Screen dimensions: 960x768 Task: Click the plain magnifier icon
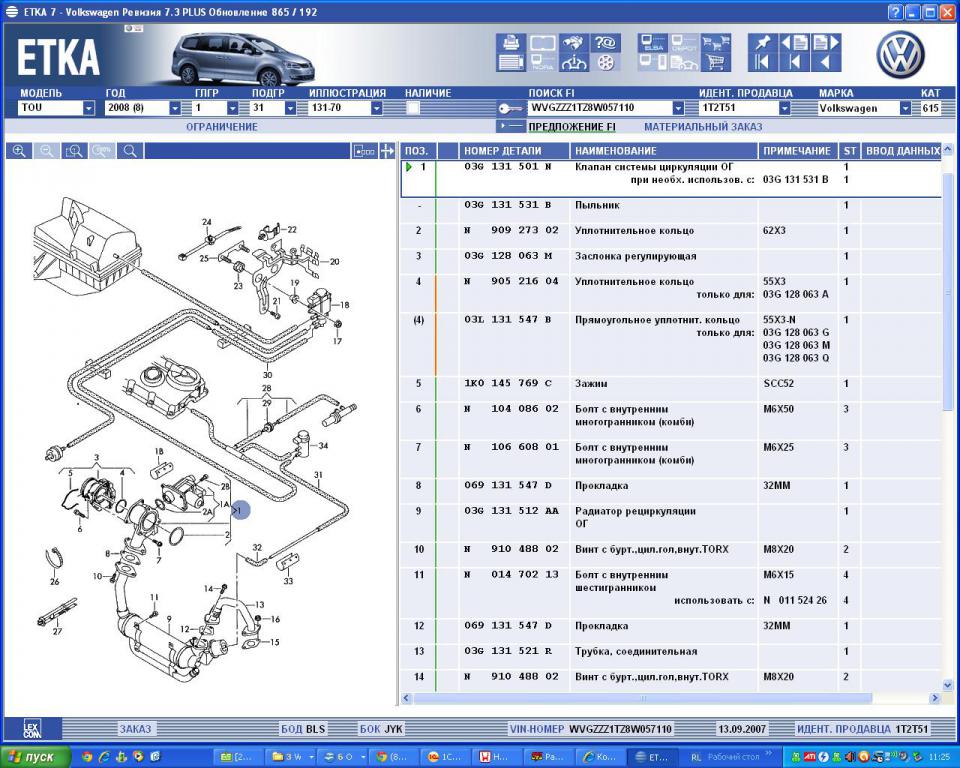coord(130,151)
